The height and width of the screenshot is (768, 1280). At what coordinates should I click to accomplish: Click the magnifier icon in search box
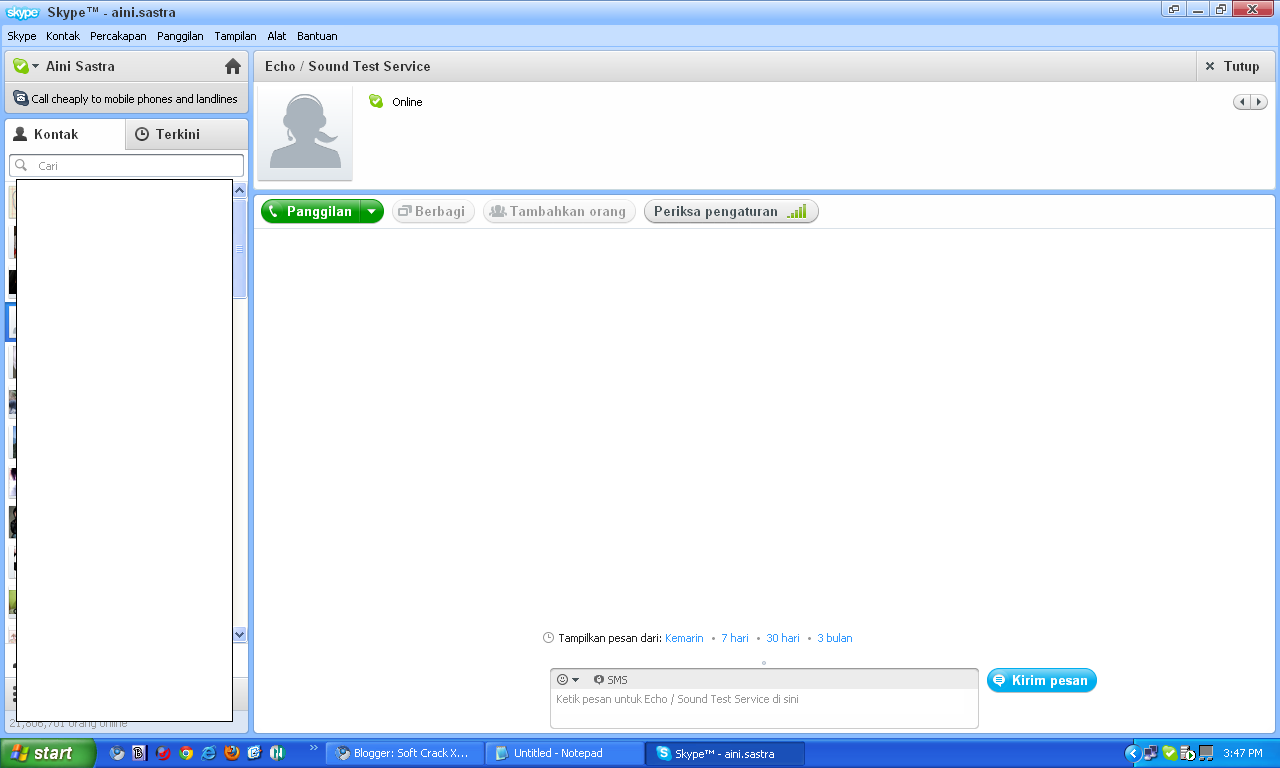coord(21,165)
